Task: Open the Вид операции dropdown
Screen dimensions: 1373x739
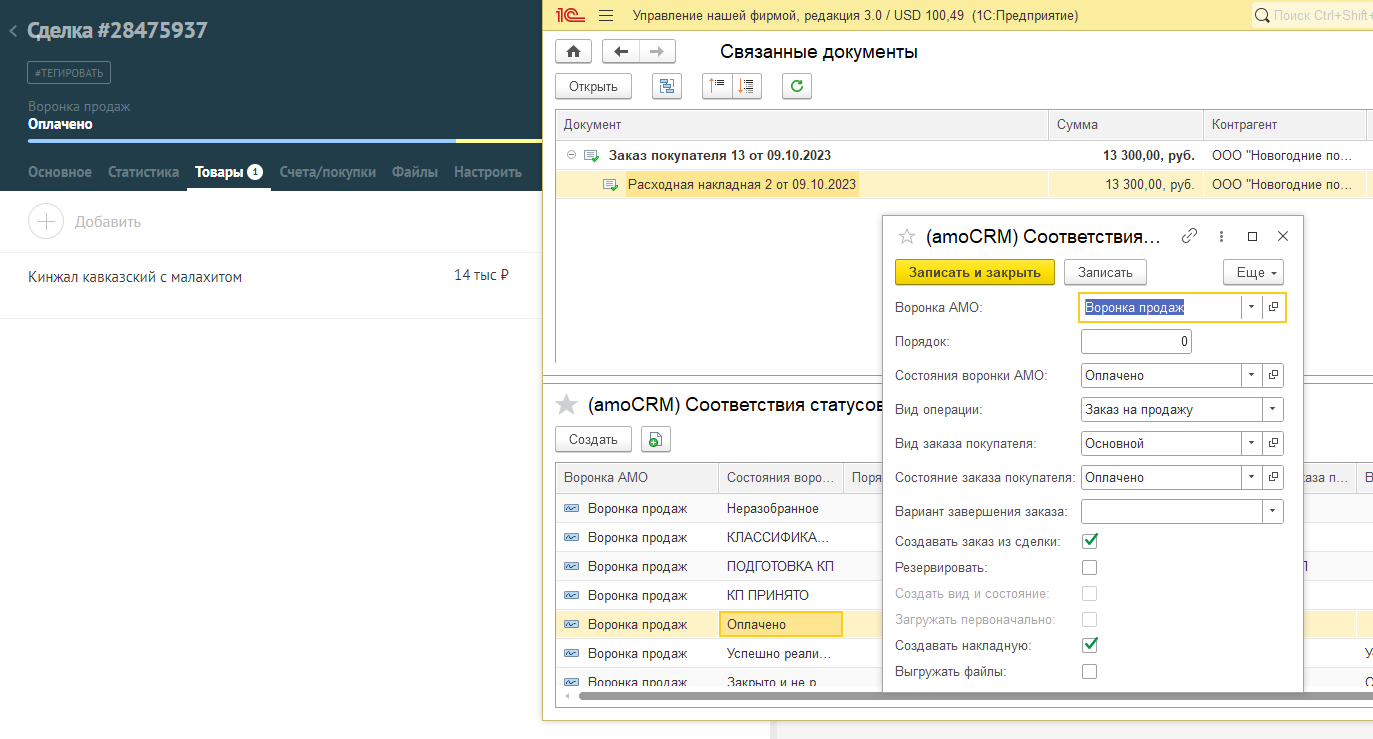Action: 1272,409
